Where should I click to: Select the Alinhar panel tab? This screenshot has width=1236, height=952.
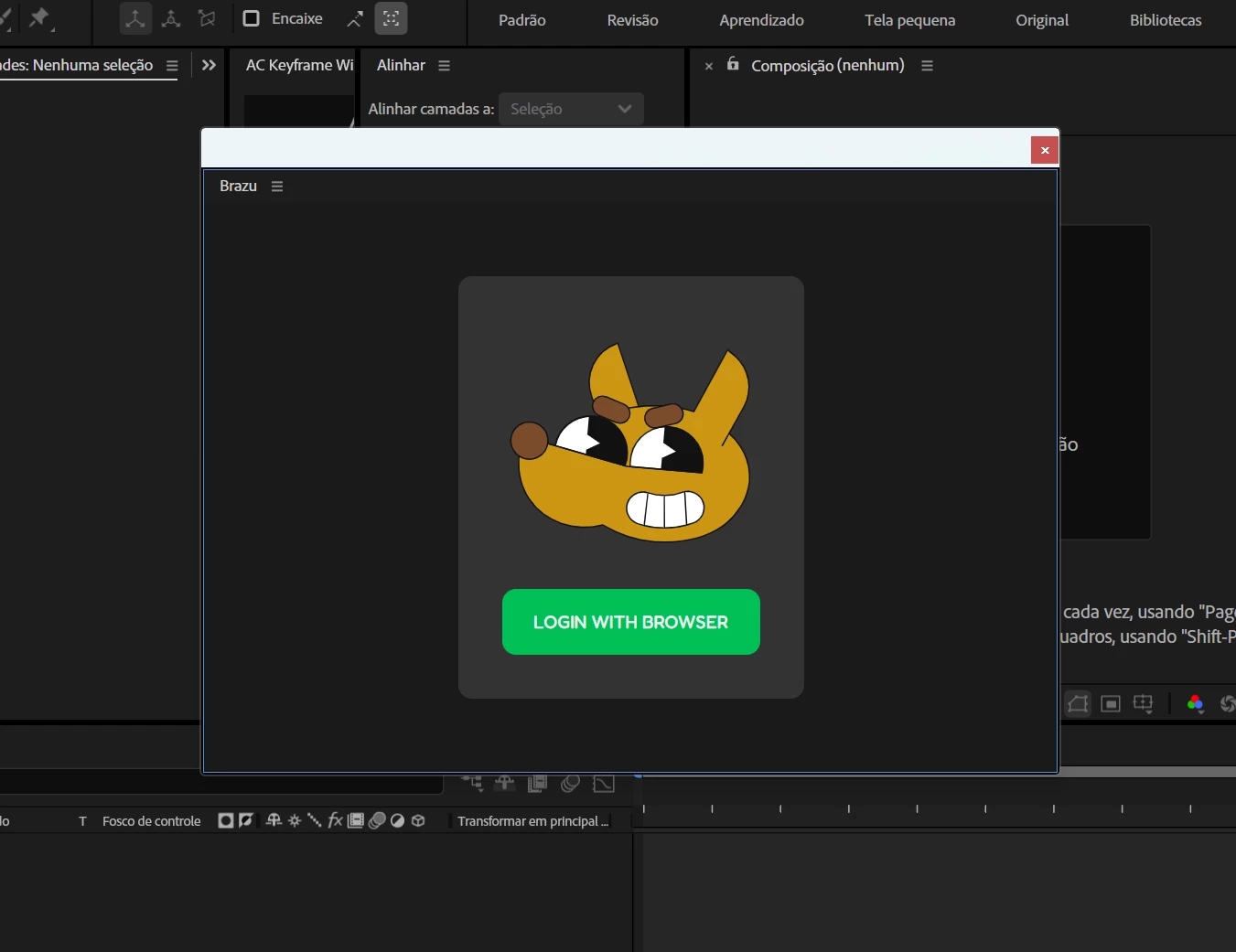[401, 65]
